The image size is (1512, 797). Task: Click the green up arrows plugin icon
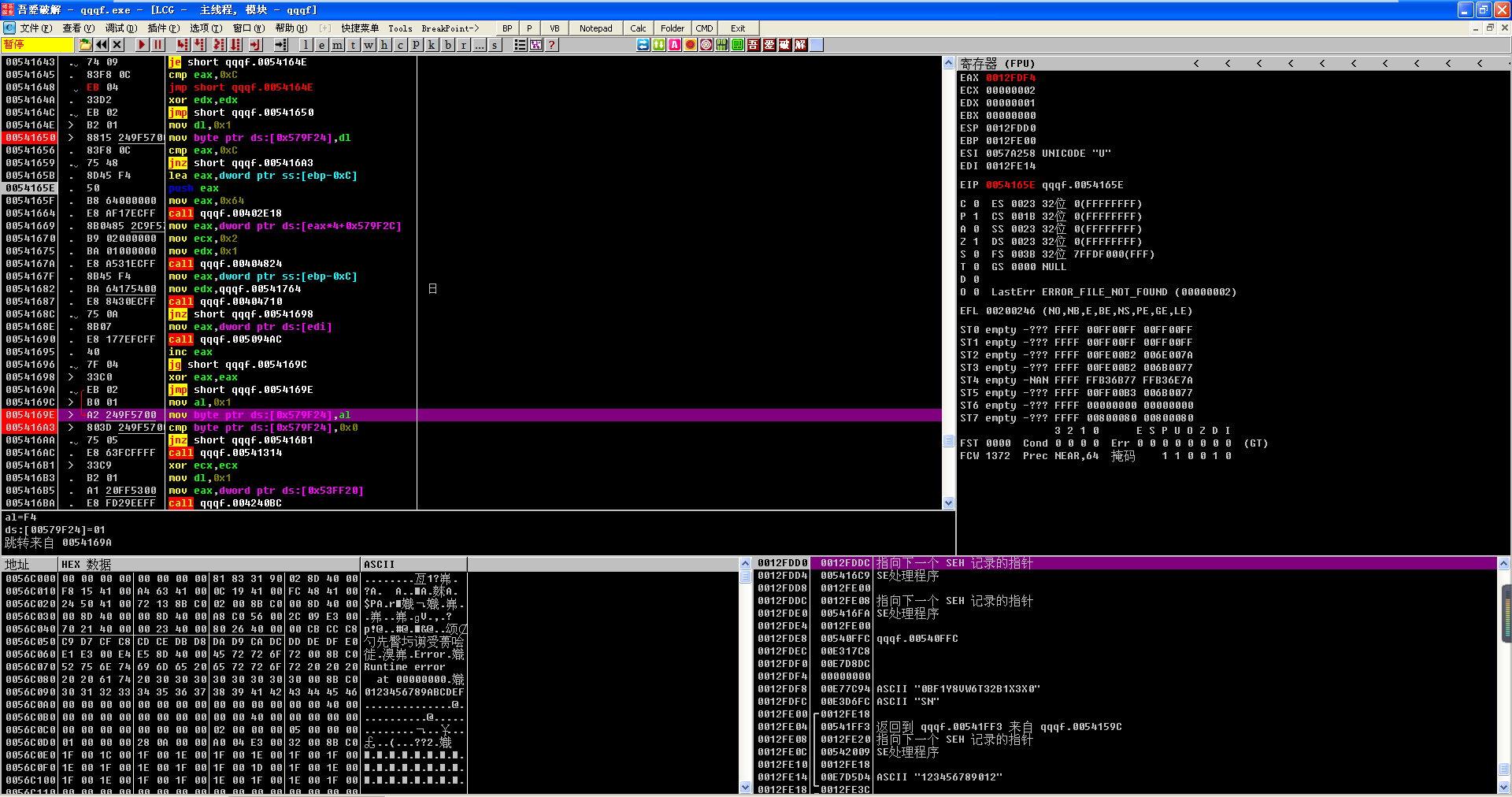[659, 45]
